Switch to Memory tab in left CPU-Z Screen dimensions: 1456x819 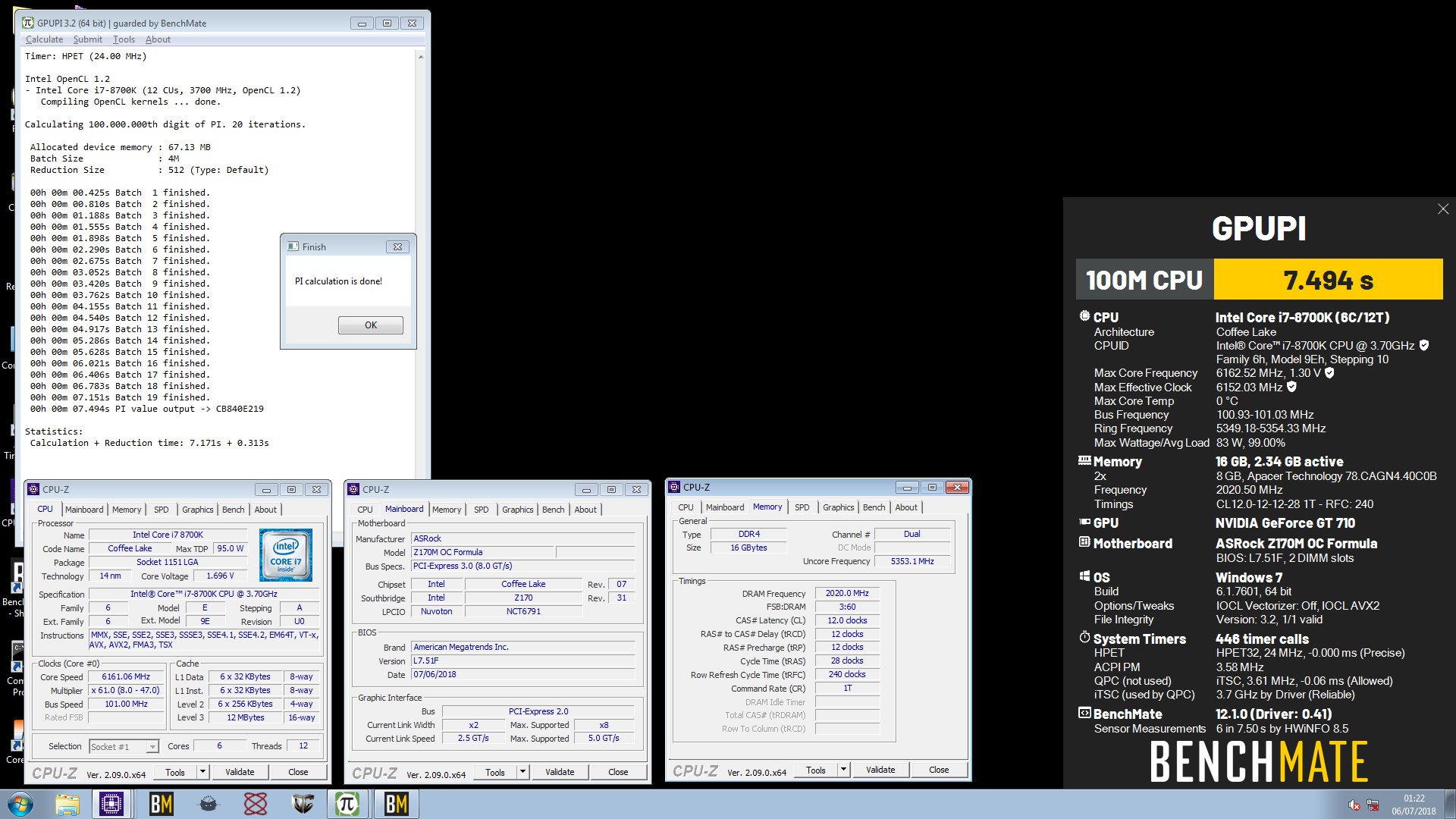click(127, 510)
